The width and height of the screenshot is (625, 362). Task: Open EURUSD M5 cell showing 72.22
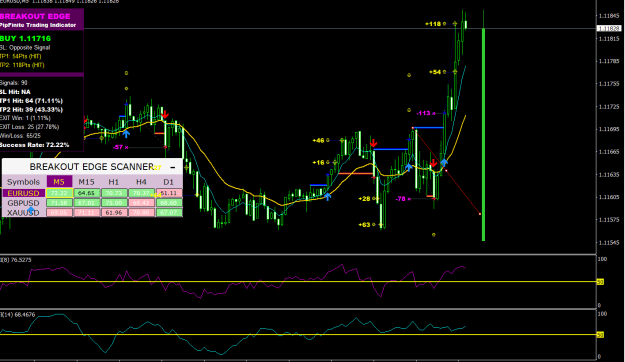pyautogui.click(x=59, y=193)
